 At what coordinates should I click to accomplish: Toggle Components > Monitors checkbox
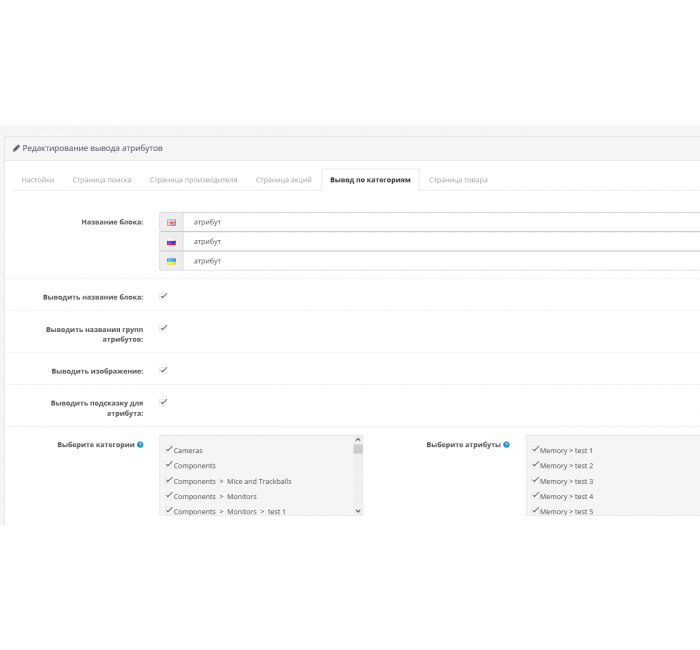(169, 495)
